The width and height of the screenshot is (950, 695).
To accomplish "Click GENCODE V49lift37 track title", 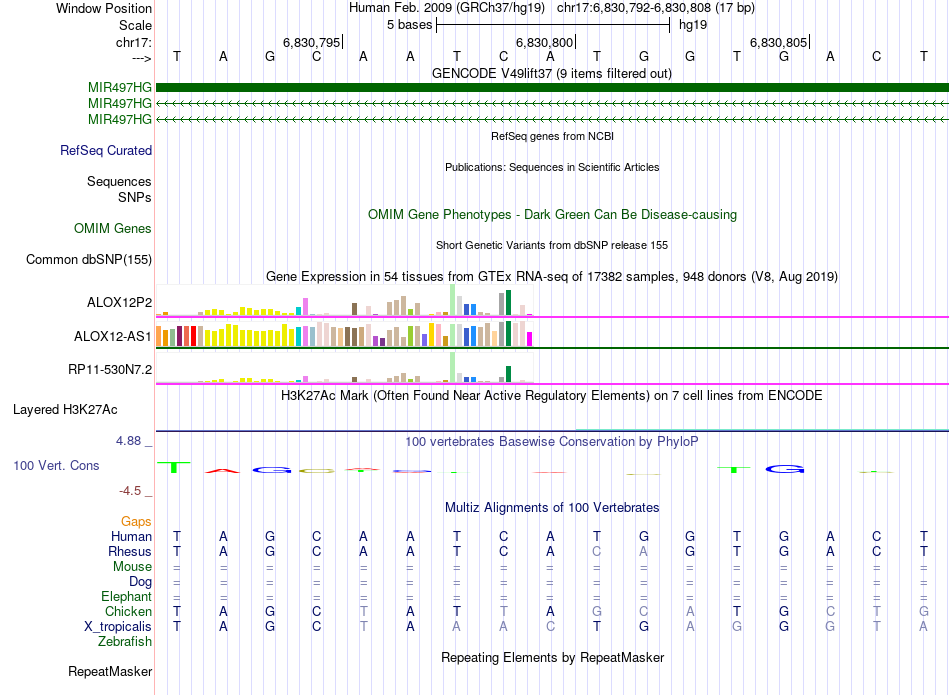I will pyautogui.click(x=552, y=73).
